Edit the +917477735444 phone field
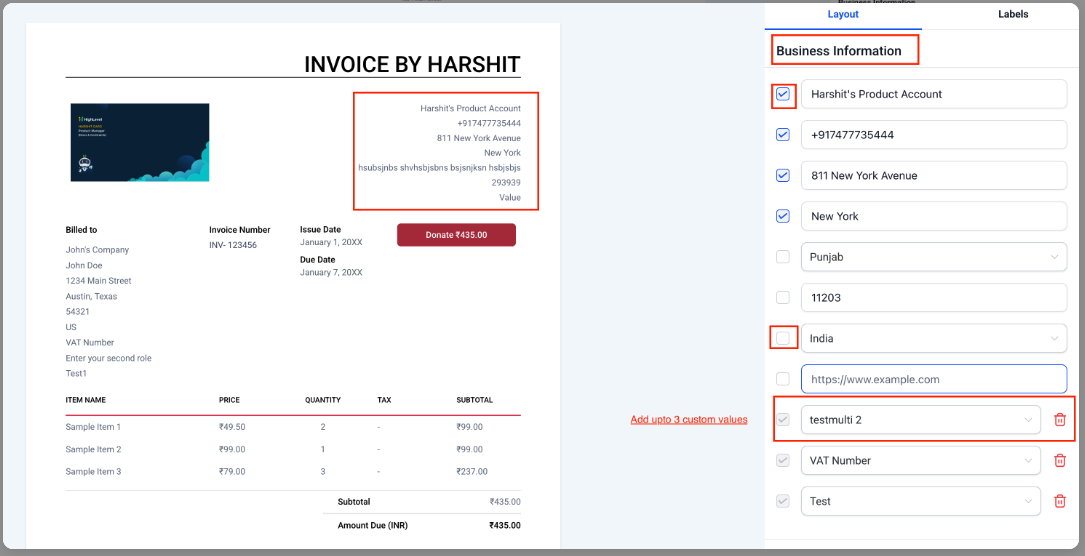 (933, 135)
